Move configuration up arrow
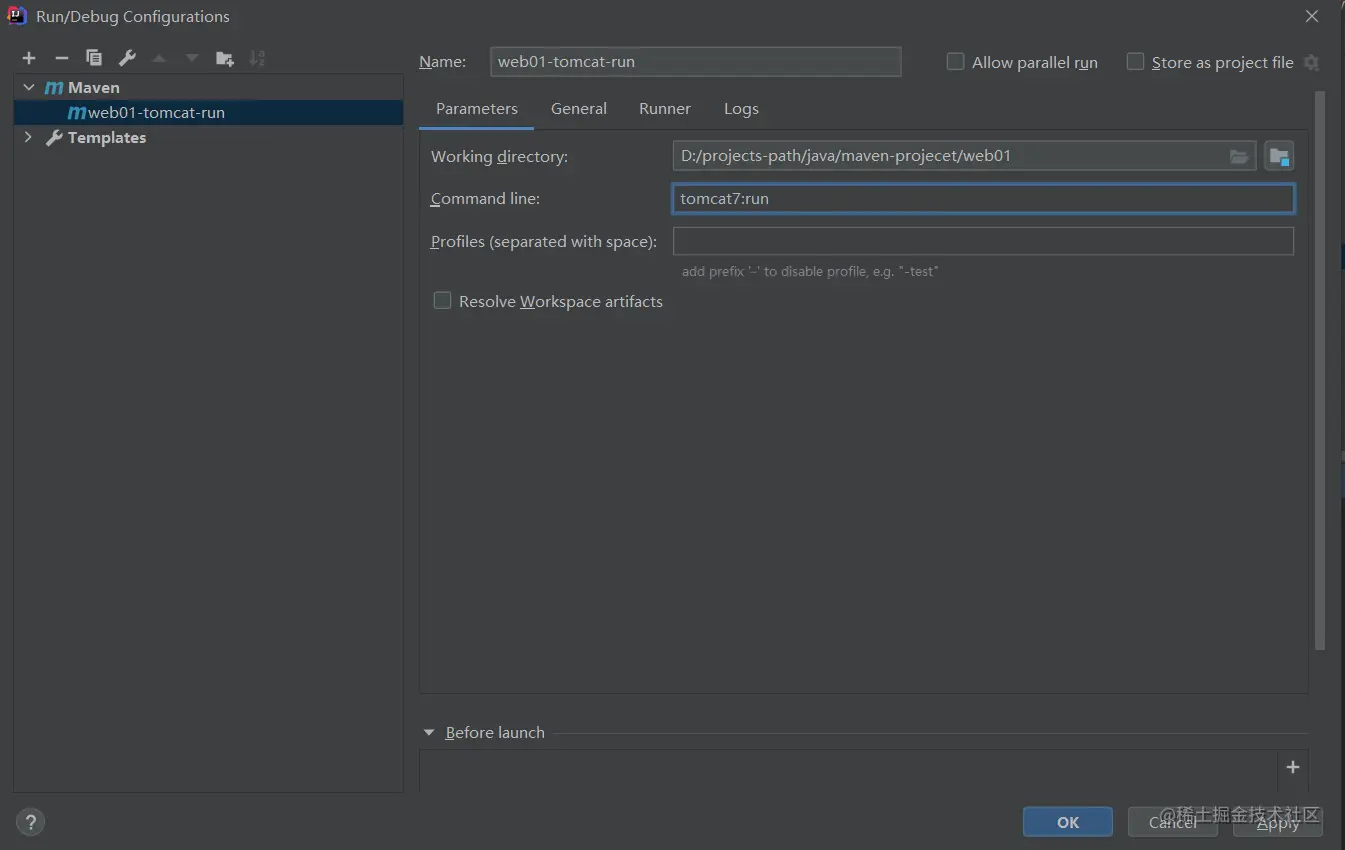 159,58
